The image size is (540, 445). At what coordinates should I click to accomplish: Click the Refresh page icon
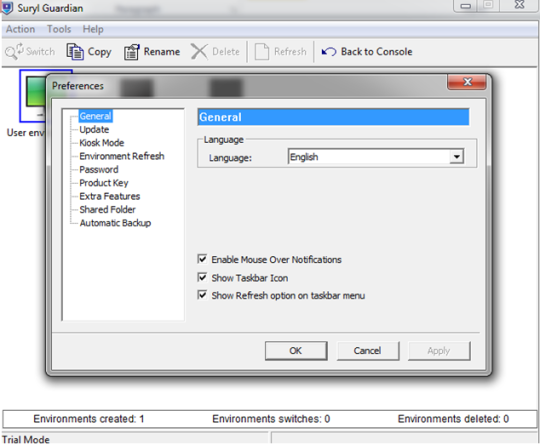(x=262, y=52)
